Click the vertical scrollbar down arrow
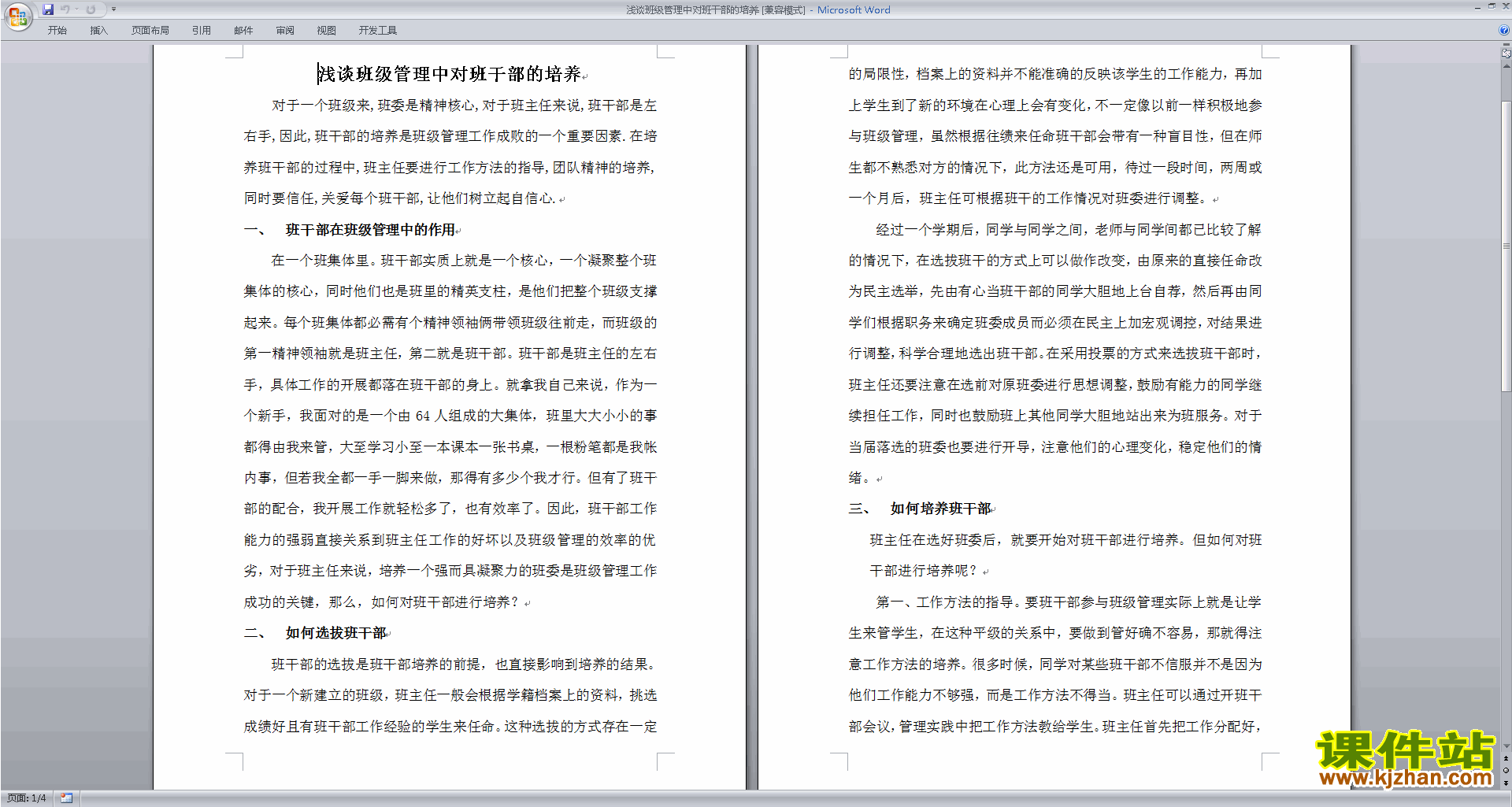1512x807 pixels. pos(1506,746)
